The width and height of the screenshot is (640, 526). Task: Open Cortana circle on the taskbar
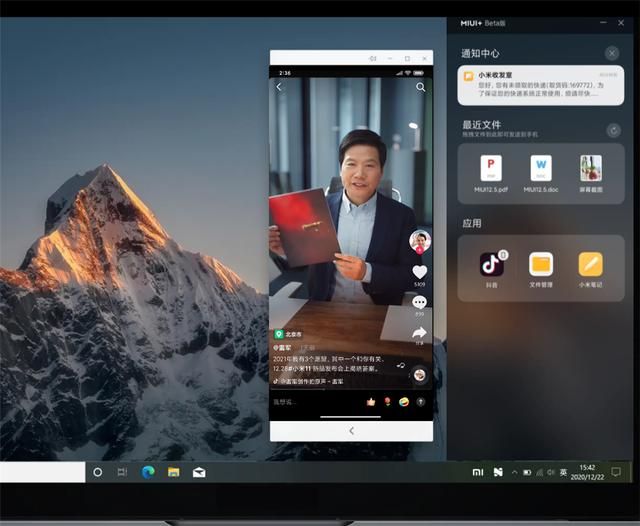click(98, 472)
